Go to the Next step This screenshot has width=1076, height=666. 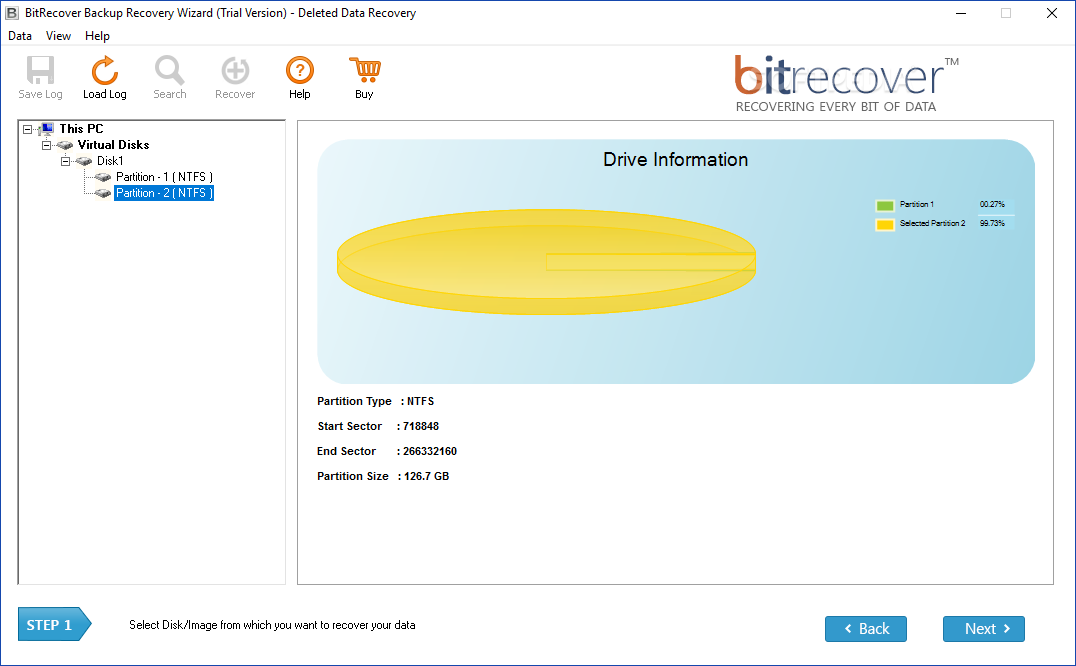click(x=983, y=629)
